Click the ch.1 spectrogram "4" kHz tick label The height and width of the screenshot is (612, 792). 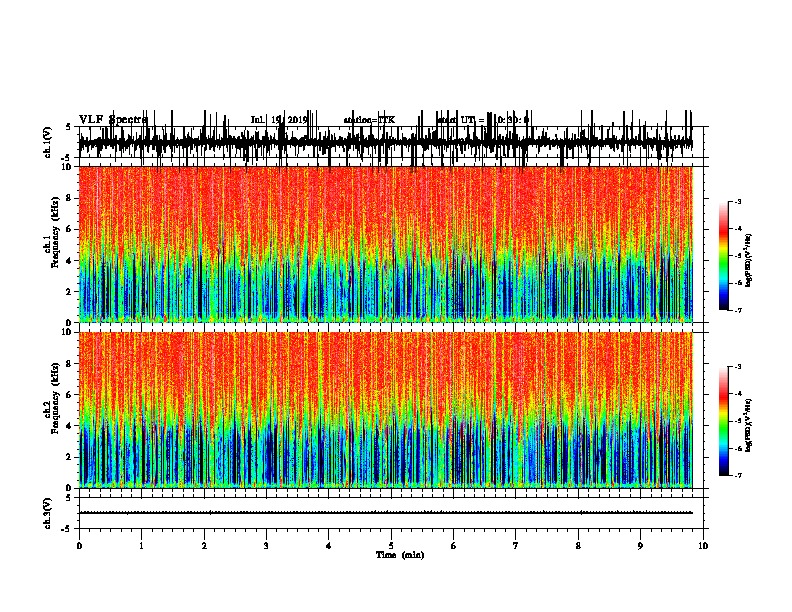click(x=70, y=261)
